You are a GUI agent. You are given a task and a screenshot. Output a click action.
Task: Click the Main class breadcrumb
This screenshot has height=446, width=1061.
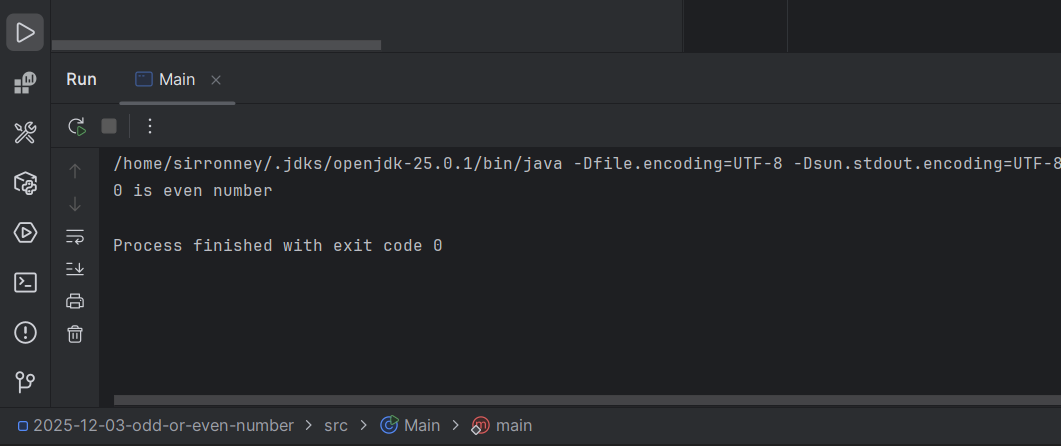[x=411, y=426]
